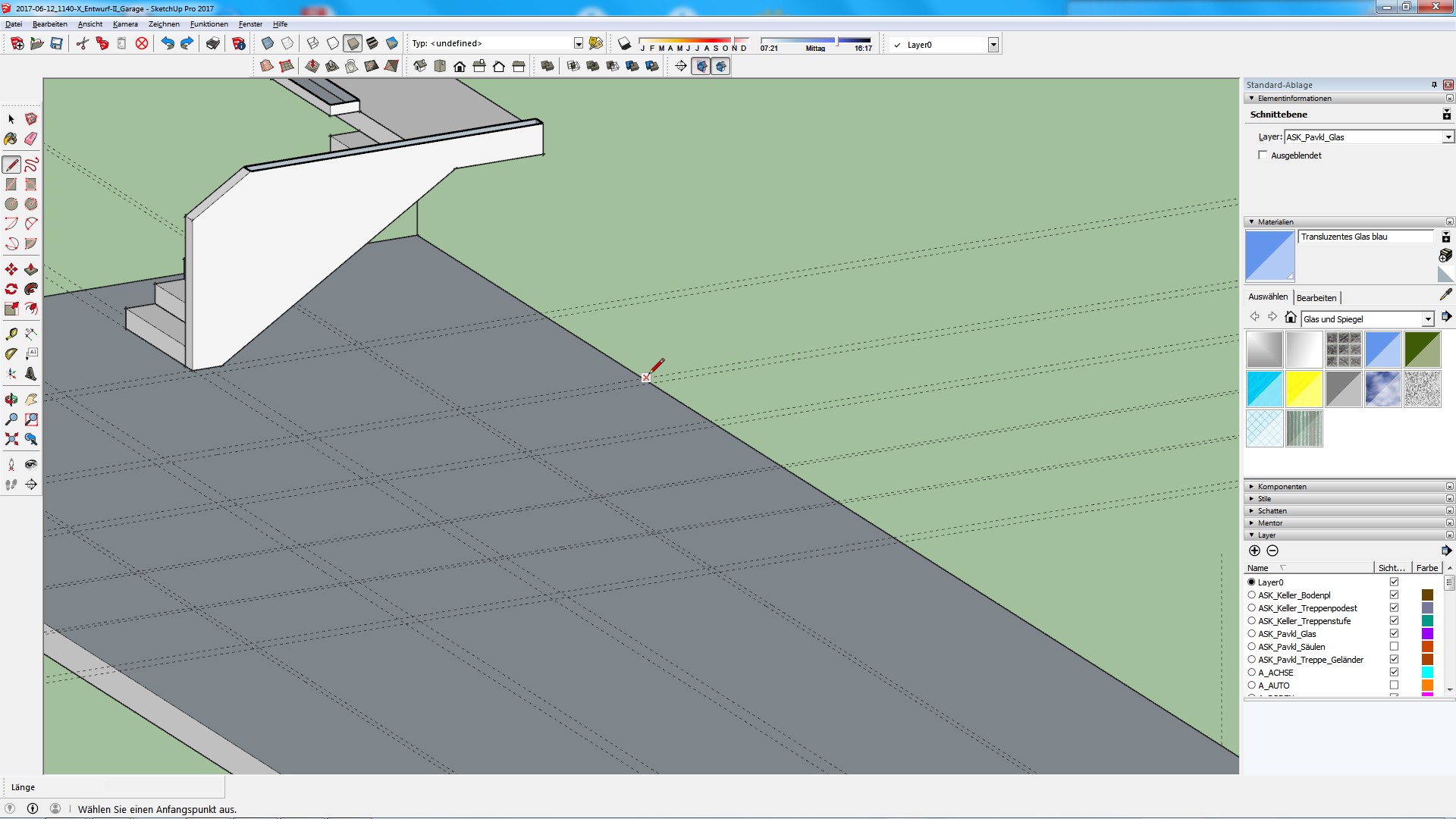The height and width of the screenshot is (819, 1456).
Task: Click the add layer plus button
Action: 1254,551
